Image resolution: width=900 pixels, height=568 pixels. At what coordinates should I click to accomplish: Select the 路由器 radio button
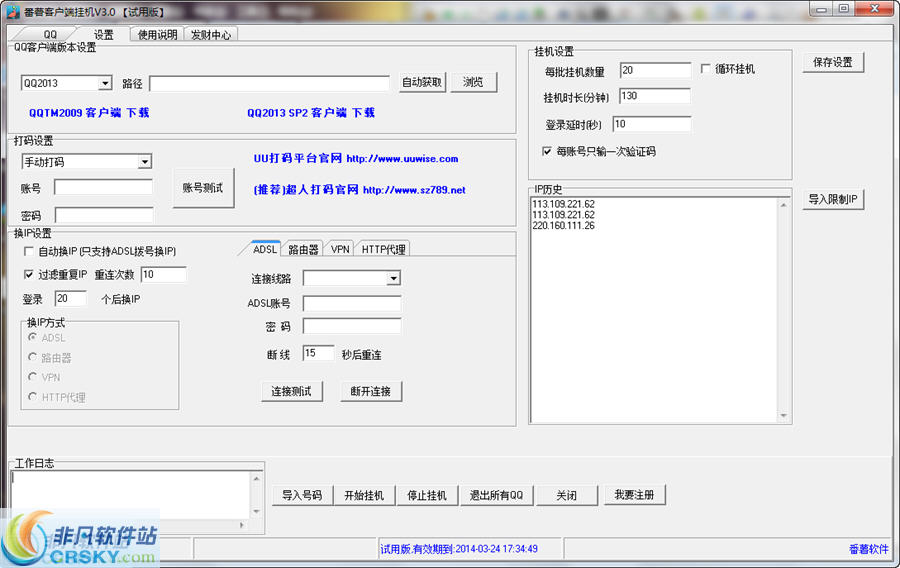33,357
